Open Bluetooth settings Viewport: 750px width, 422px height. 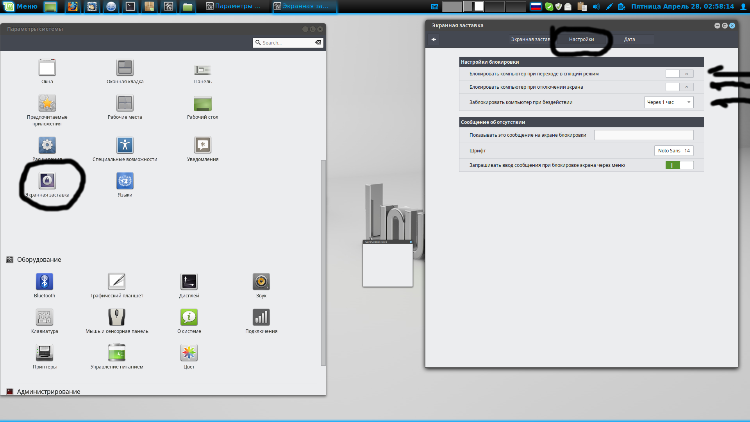click(45, 281)
